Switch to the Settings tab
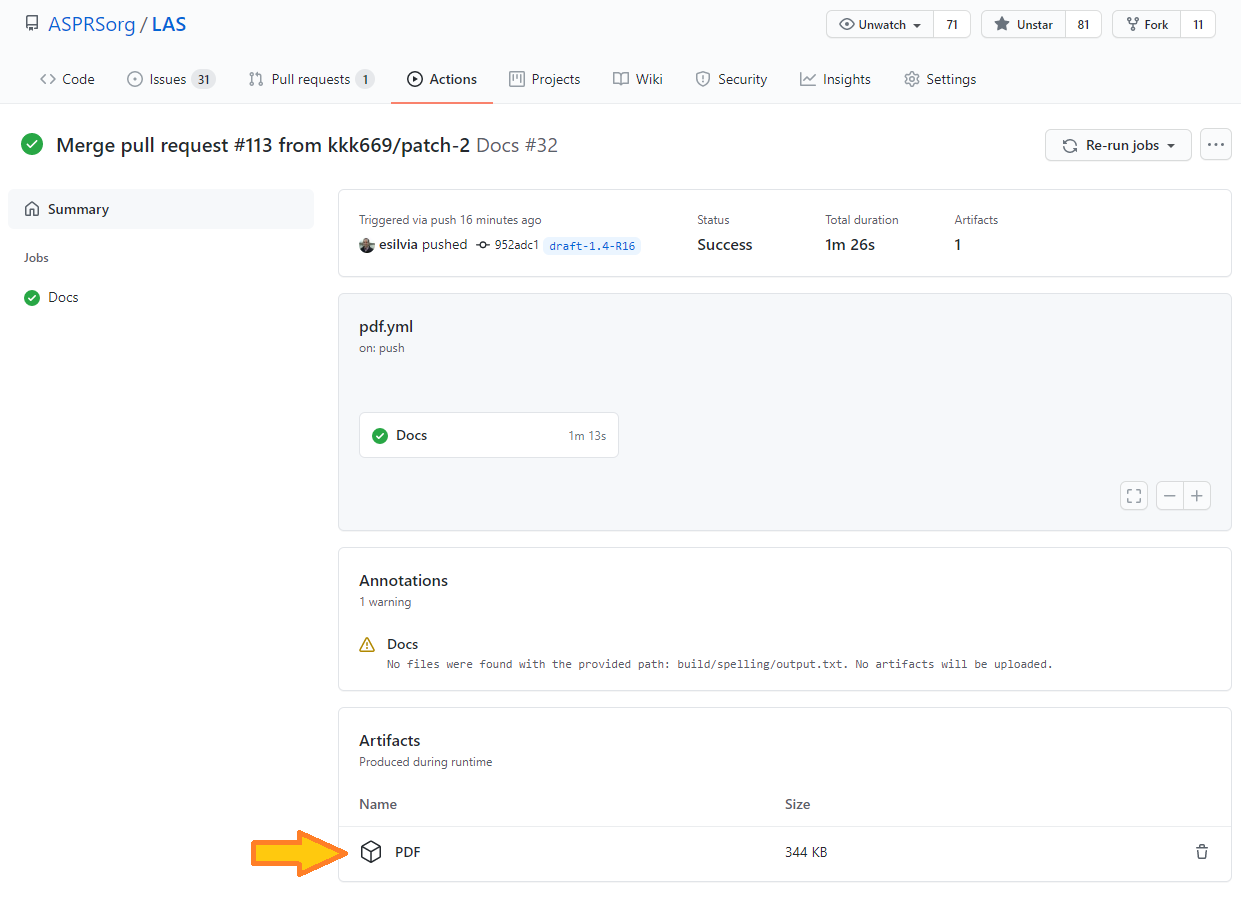 940,79
